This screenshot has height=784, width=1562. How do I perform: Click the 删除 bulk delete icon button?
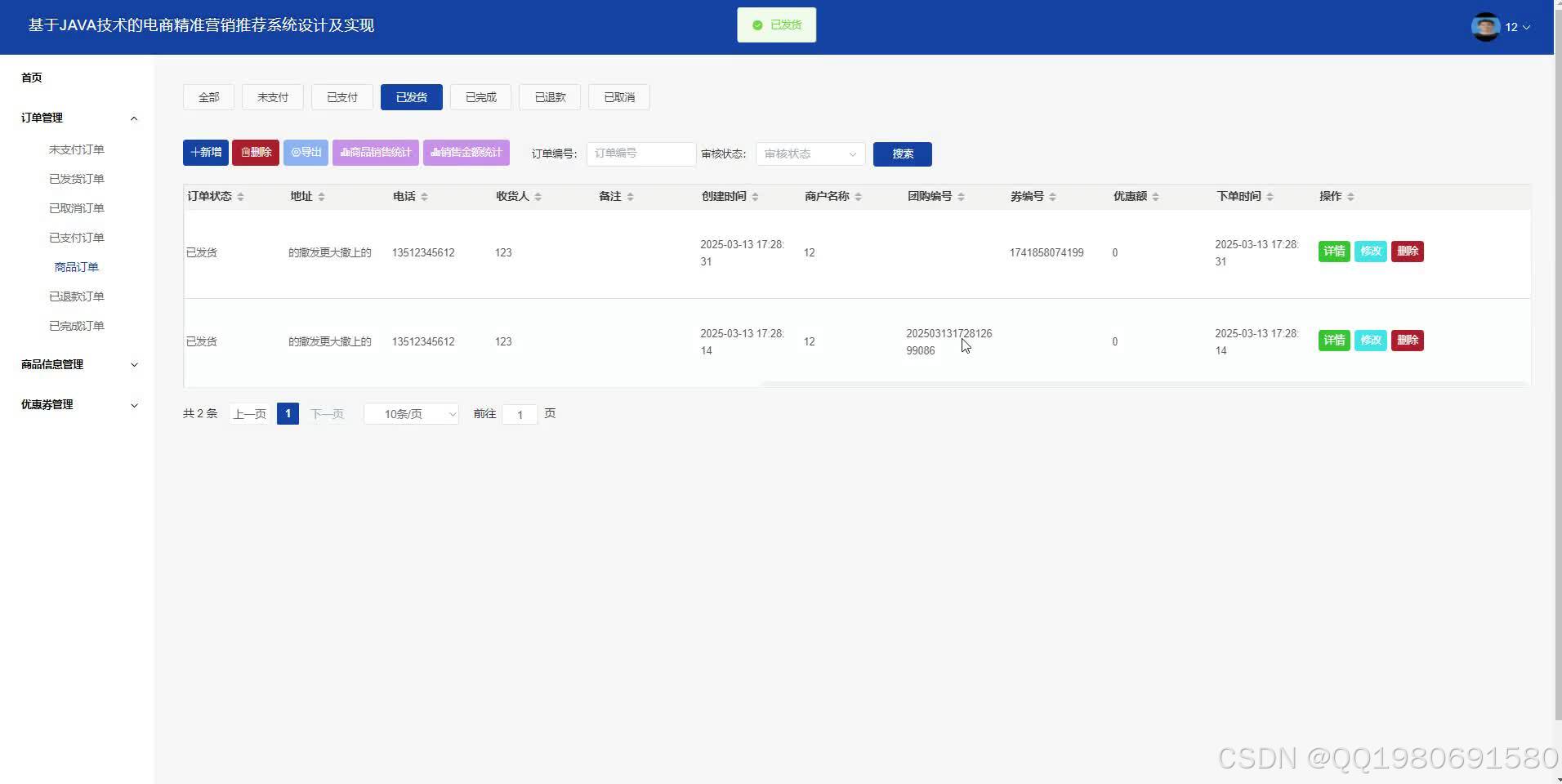[255, 152]
